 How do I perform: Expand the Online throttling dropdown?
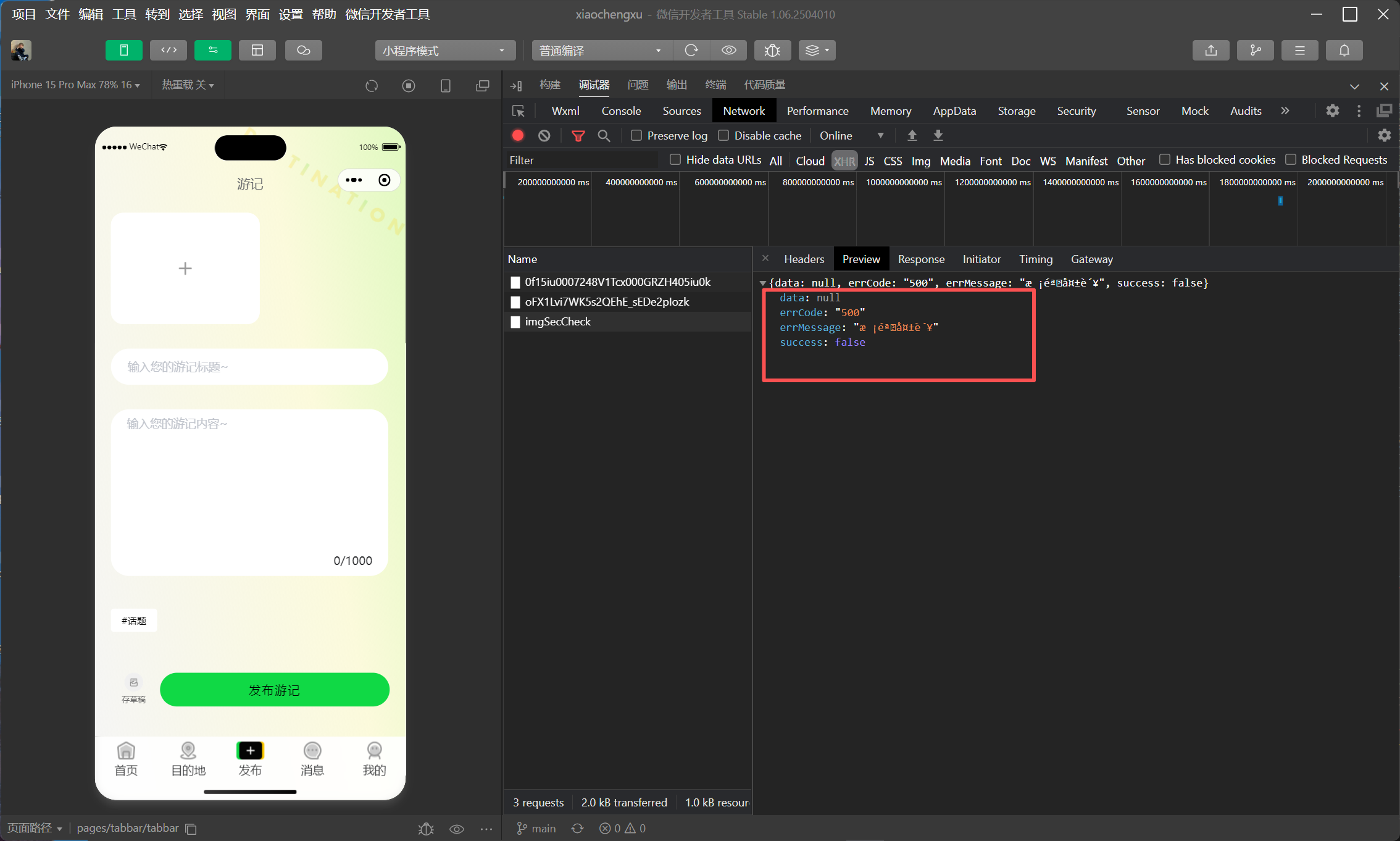(851, 135)
